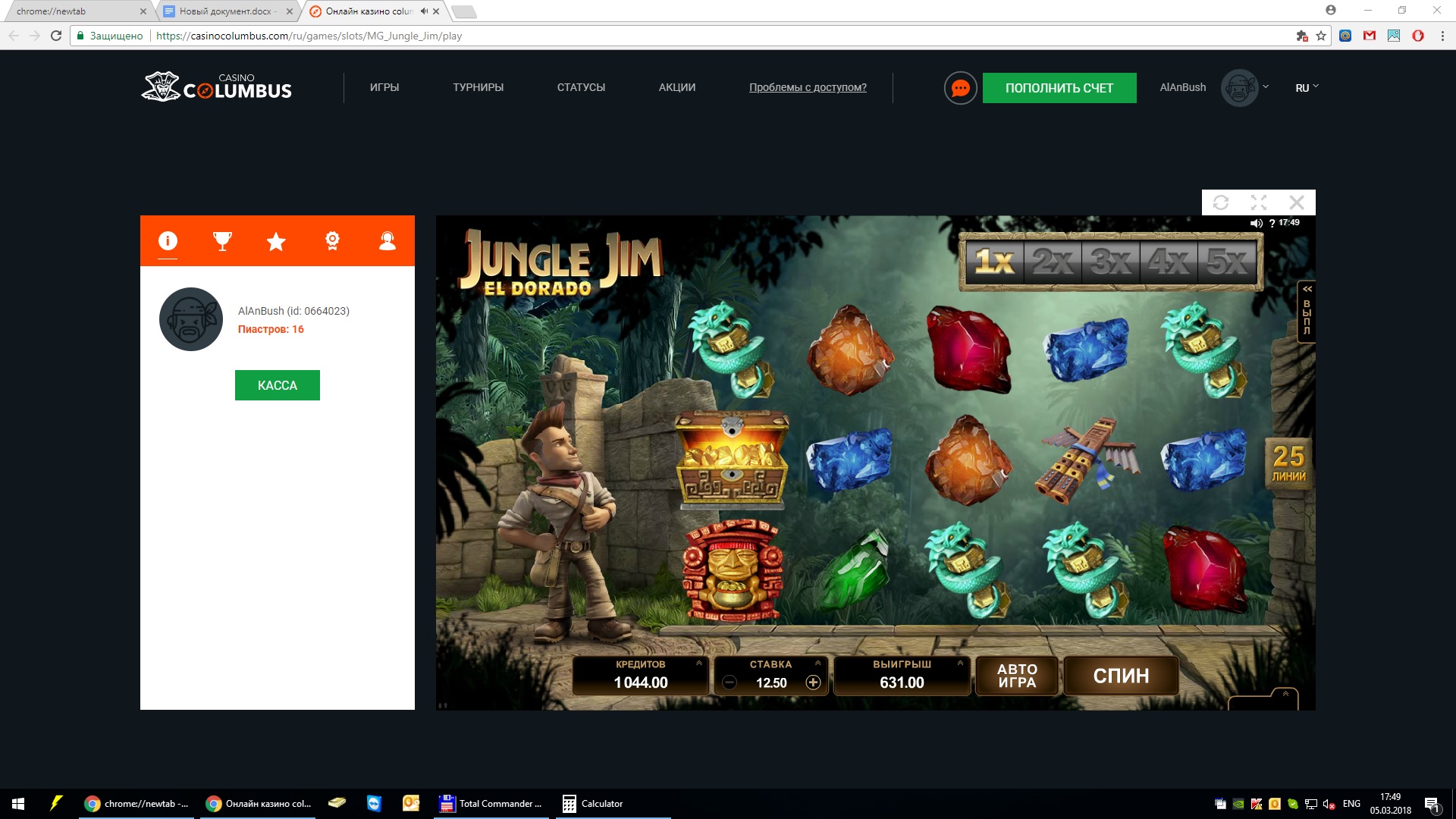Screen dimensions: 1456x819
Task: Click the address bar URL
Action: click(309, 36)
